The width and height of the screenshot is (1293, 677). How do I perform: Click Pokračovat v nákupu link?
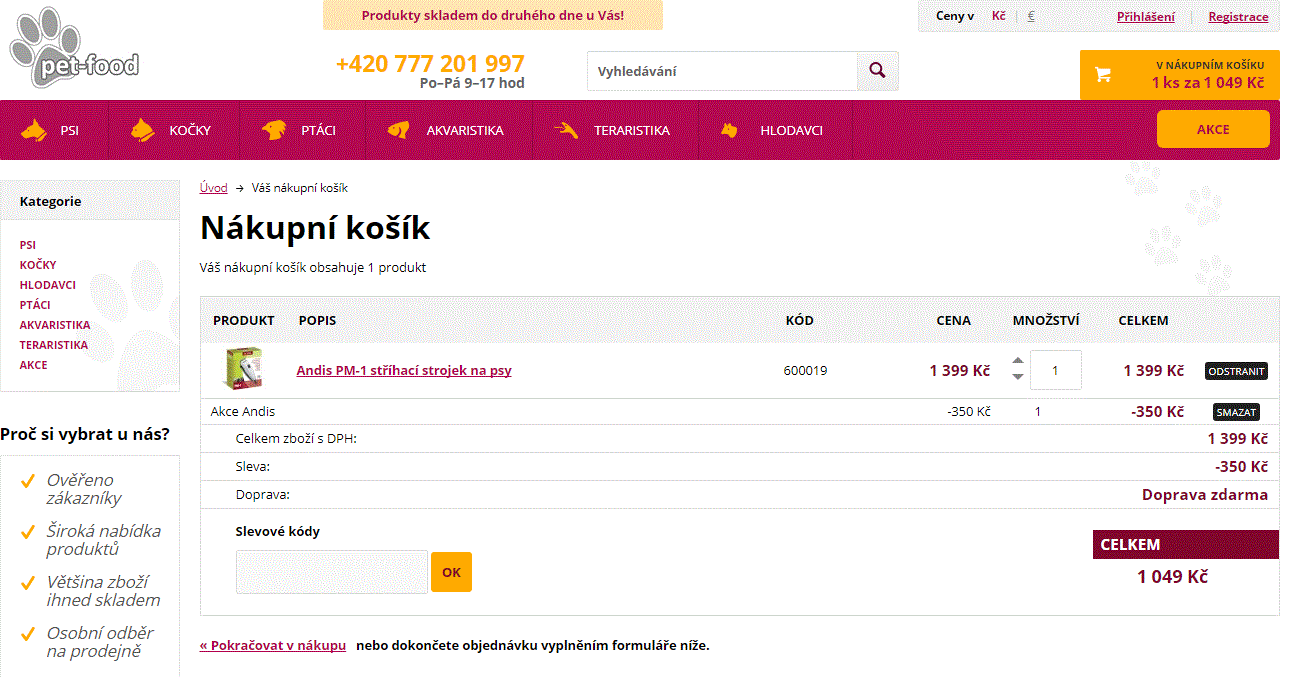click(273, 645)
